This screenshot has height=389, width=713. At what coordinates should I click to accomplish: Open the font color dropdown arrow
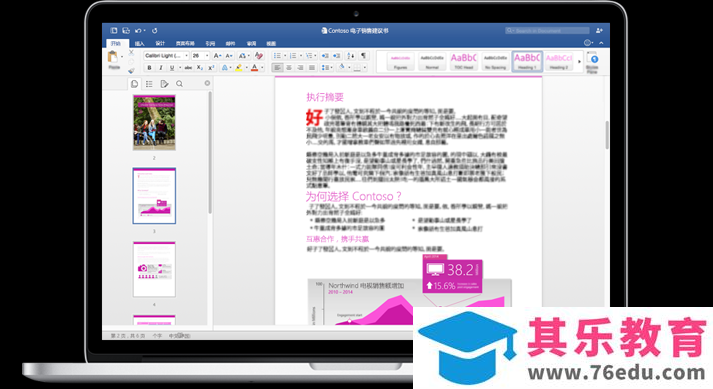click(x=262, y=68)
